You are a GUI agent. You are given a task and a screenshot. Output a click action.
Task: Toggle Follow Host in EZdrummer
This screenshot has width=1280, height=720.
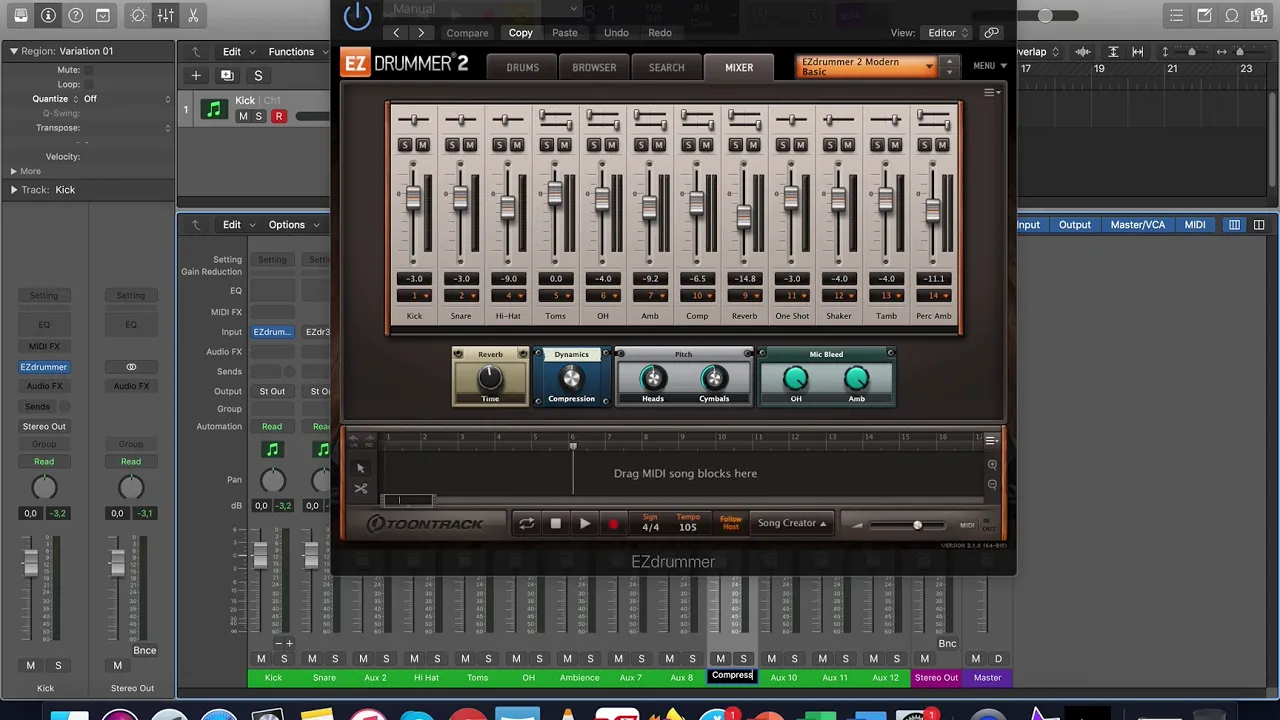pyautogui.click(x=730, y=523)
